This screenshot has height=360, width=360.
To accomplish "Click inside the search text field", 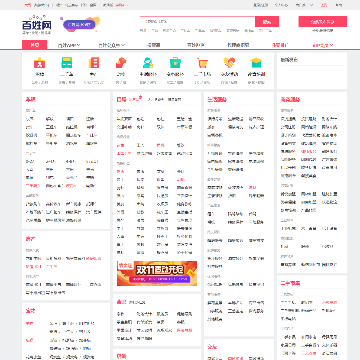I will pos(197,22).
